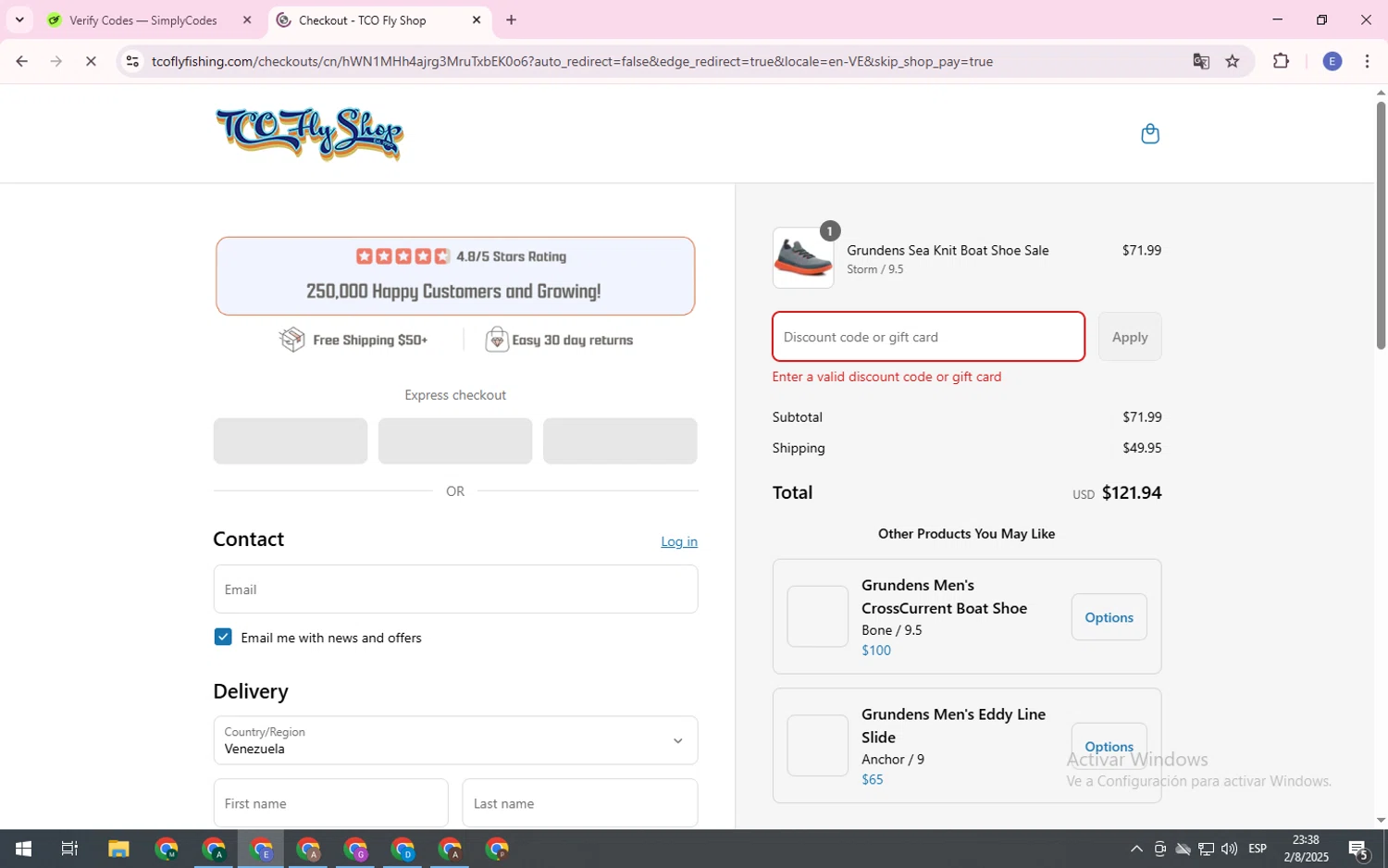
Task: Open the Google Translate page icon
Action: point(1201,62)
